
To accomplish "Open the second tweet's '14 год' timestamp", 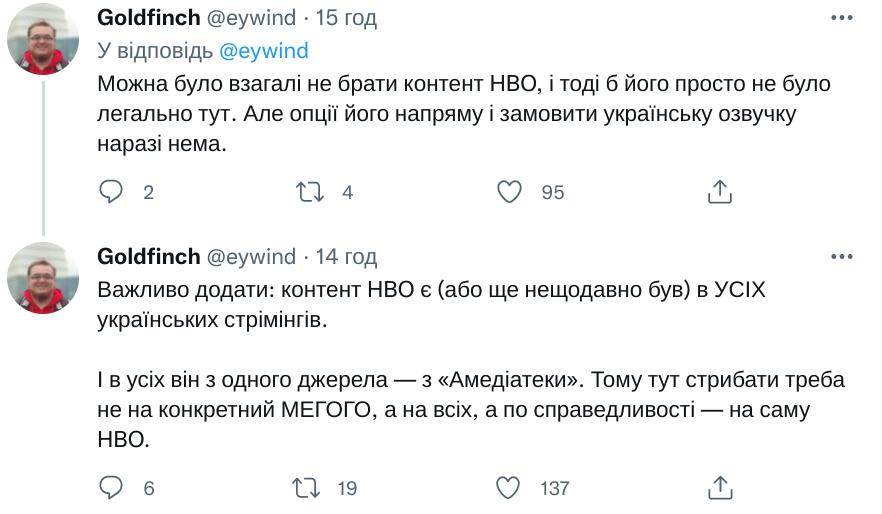I will 346,256.
